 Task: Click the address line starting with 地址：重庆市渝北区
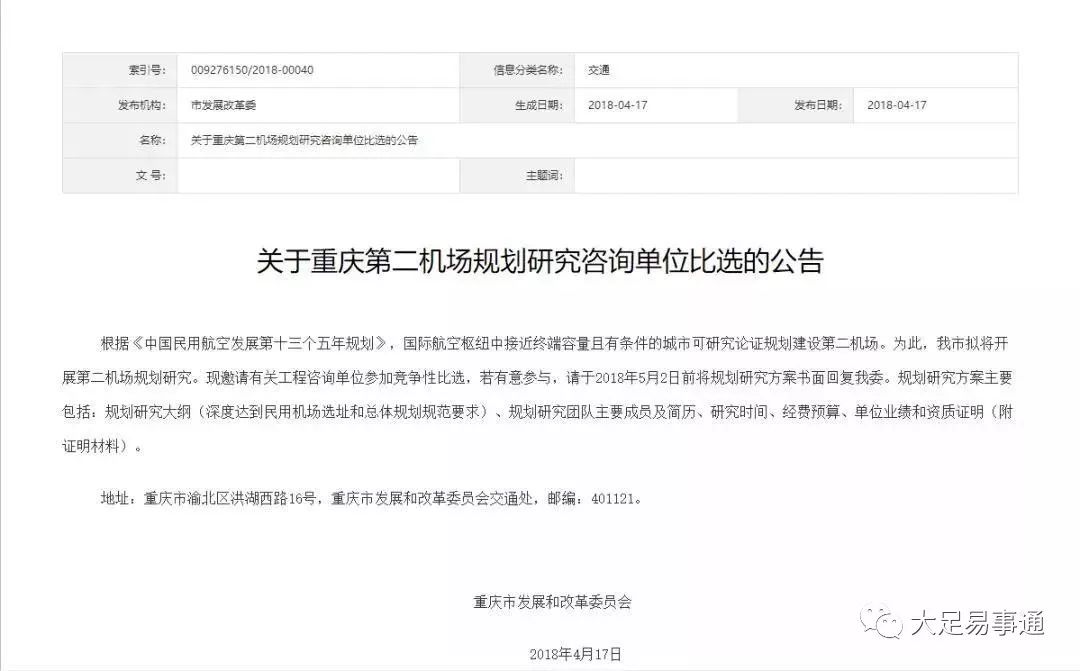coord(372,497)
